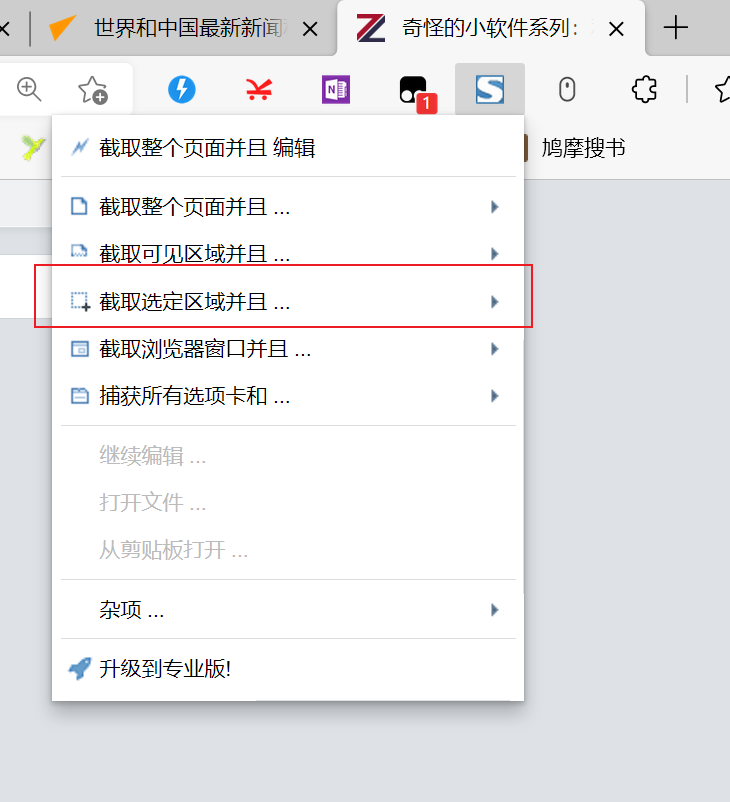Open the 杂项 submenu
The image size is (730, 802).
[131, 609]
